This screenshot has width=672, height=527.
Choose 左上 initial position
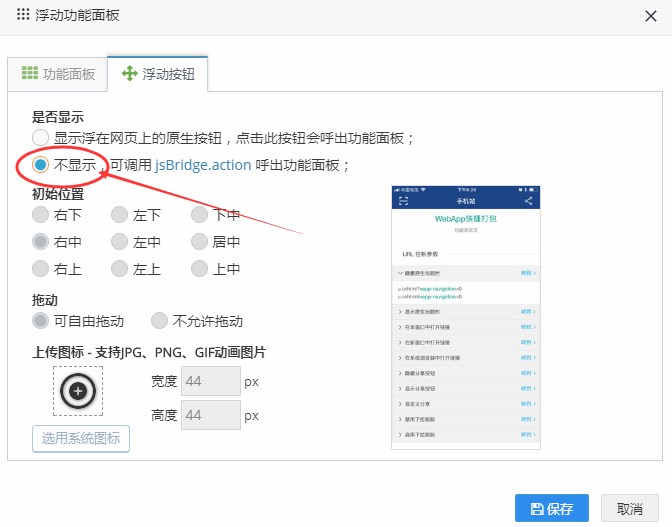pos(119,269)
